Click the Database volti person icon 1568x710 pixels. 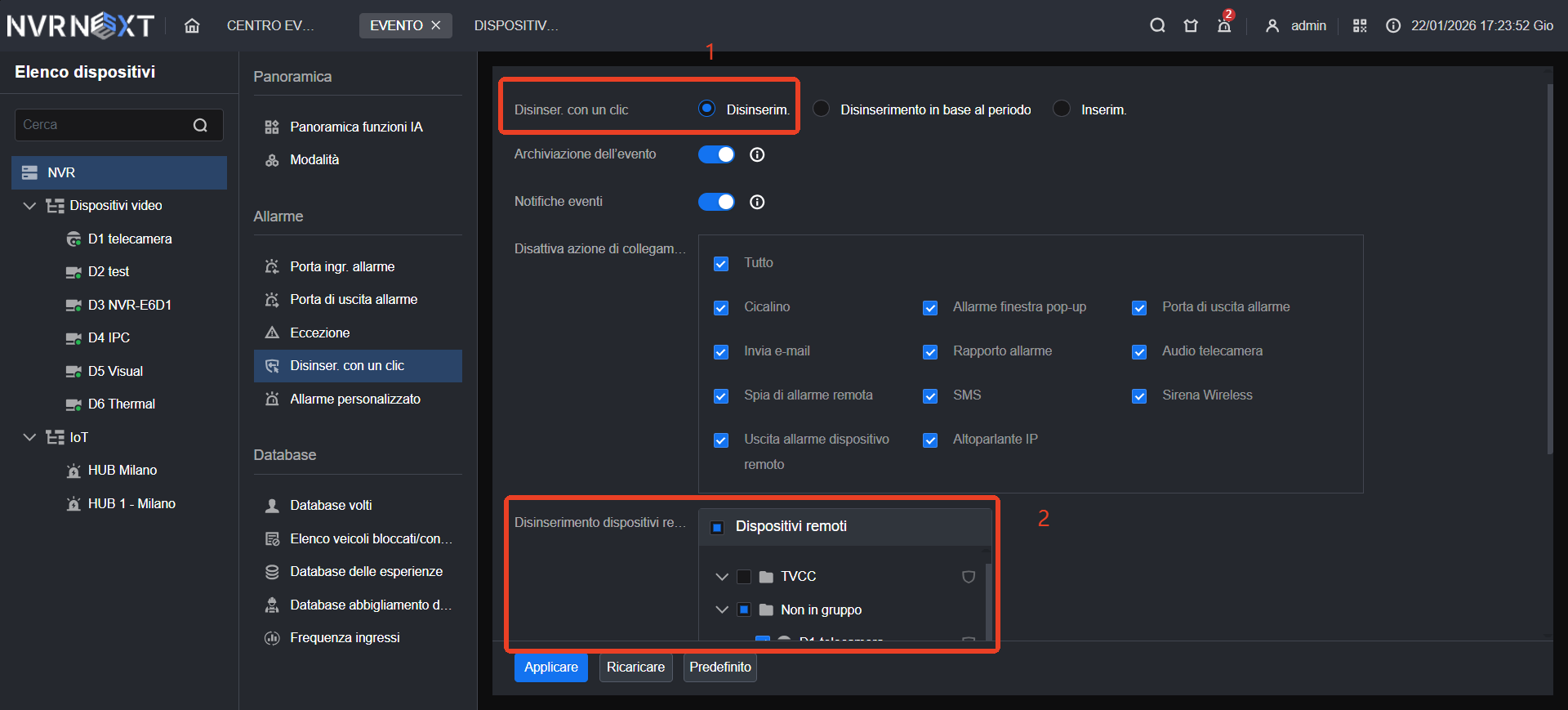click(x=272, y=506)
